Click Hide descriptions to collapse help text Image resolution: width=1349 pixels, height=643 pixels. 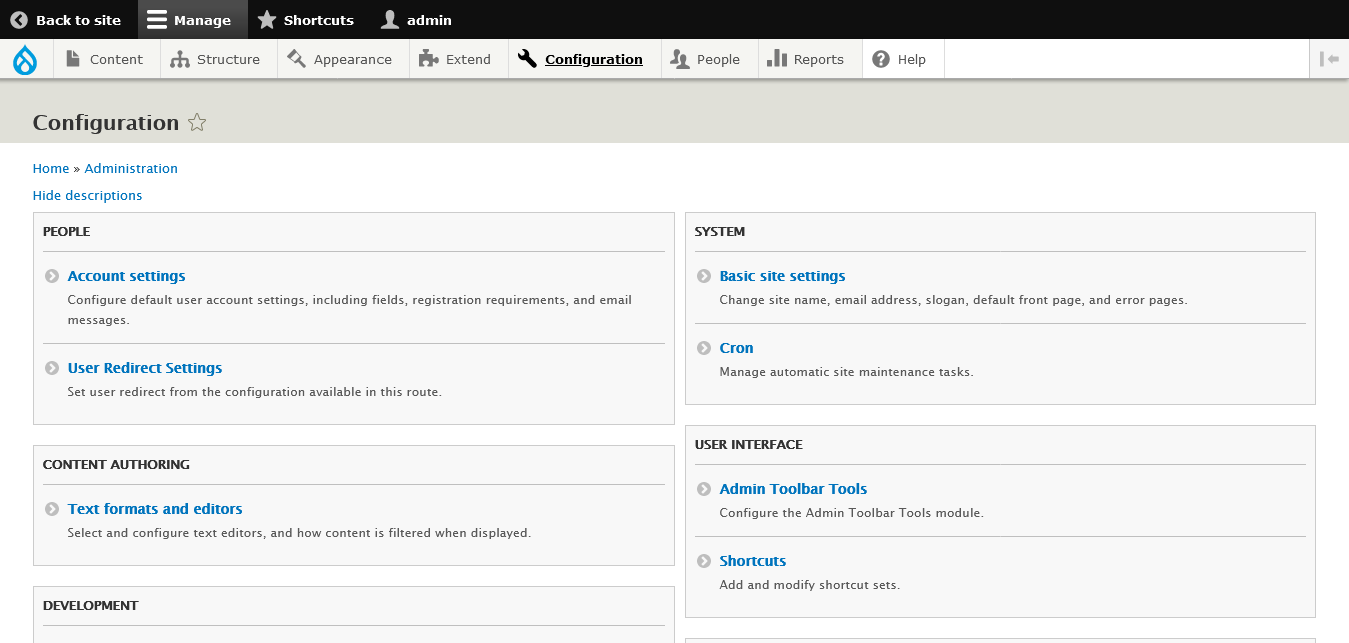(x=87, y=195)
